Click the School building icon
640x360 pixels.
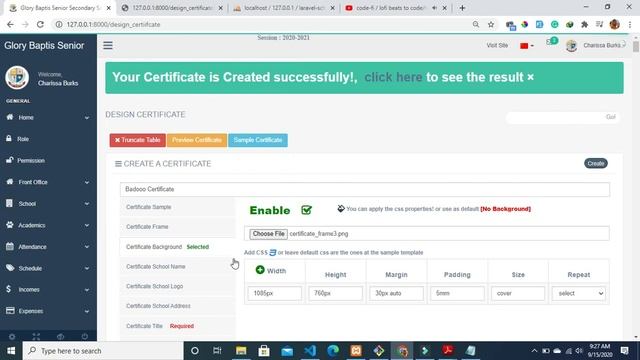[x=9, y=203]
